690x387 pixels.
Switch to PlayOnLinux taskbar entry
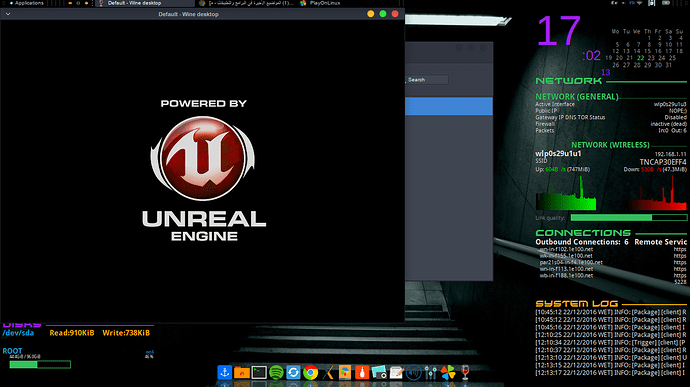(320, 3)
